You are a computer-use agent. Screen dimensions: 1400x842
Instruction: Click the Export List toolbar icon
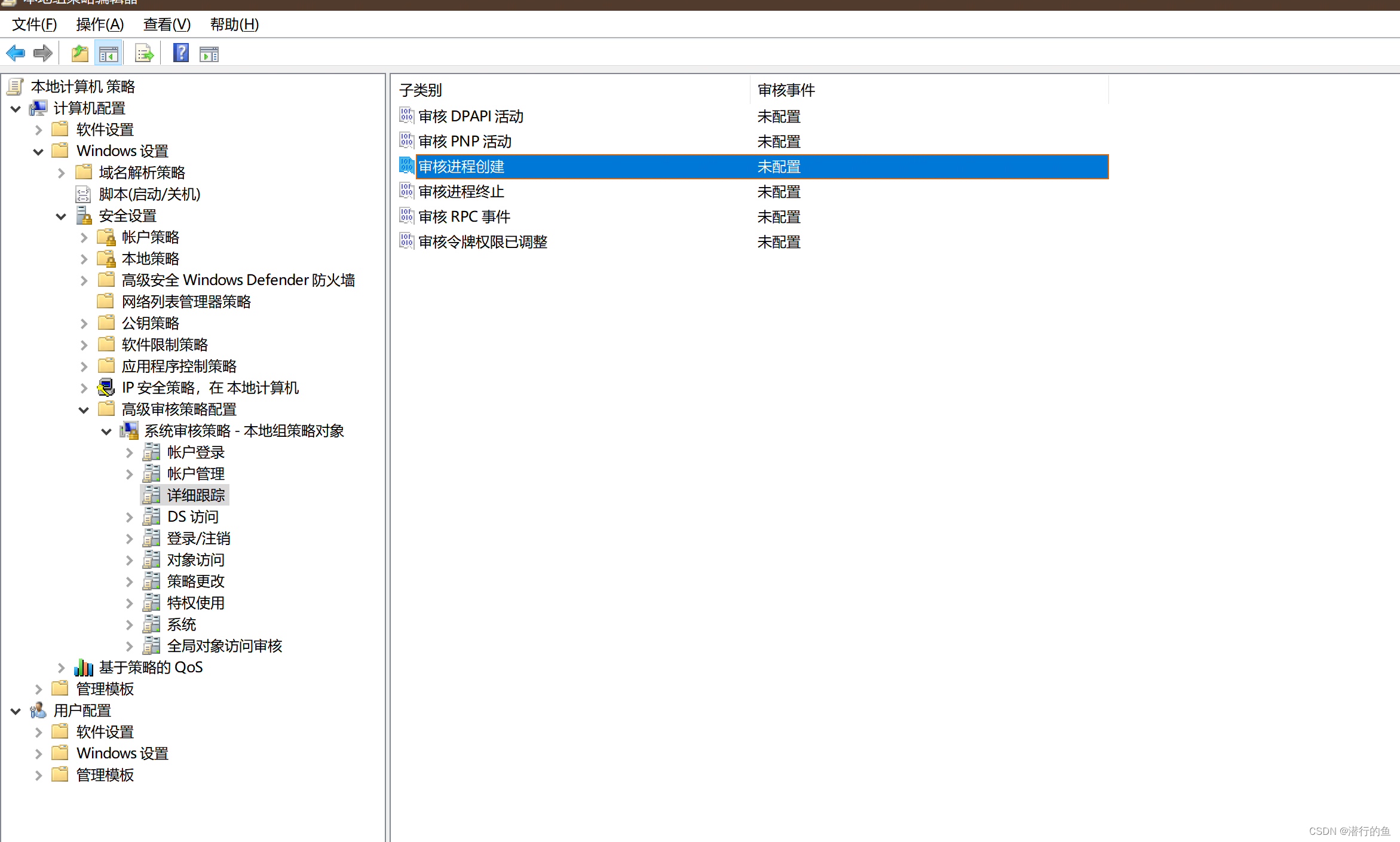[144, 54]
